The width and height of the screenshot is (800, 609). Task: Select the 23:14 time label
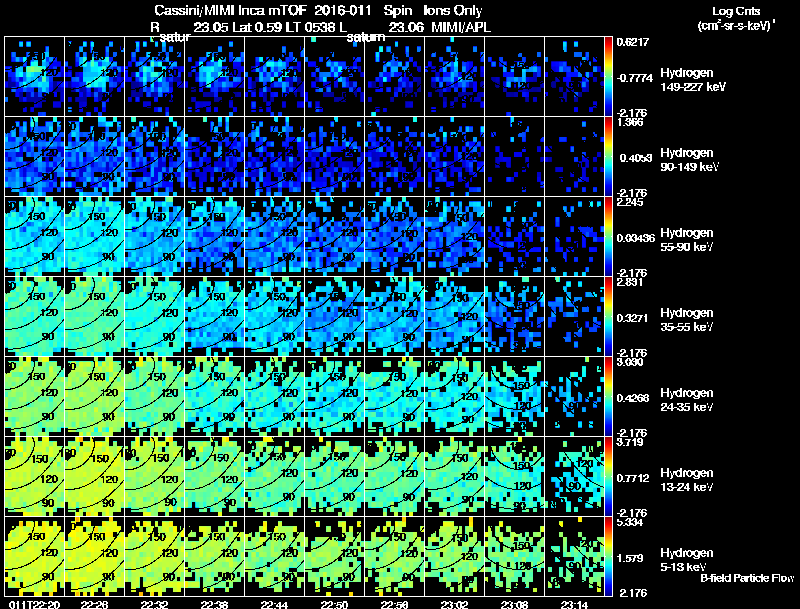coord(574,604)
